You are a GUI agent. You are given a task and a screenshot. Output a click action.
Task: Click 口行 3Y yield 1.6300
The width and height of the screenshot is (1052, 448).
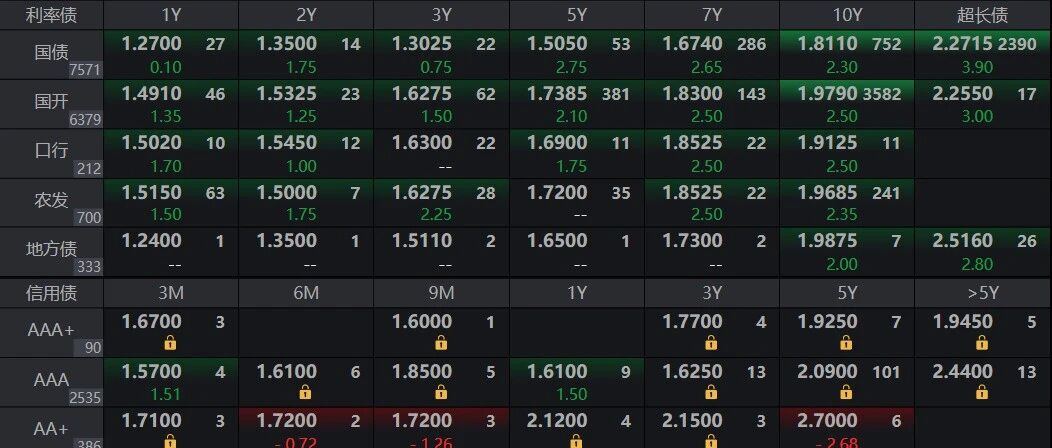pos(422,143)
